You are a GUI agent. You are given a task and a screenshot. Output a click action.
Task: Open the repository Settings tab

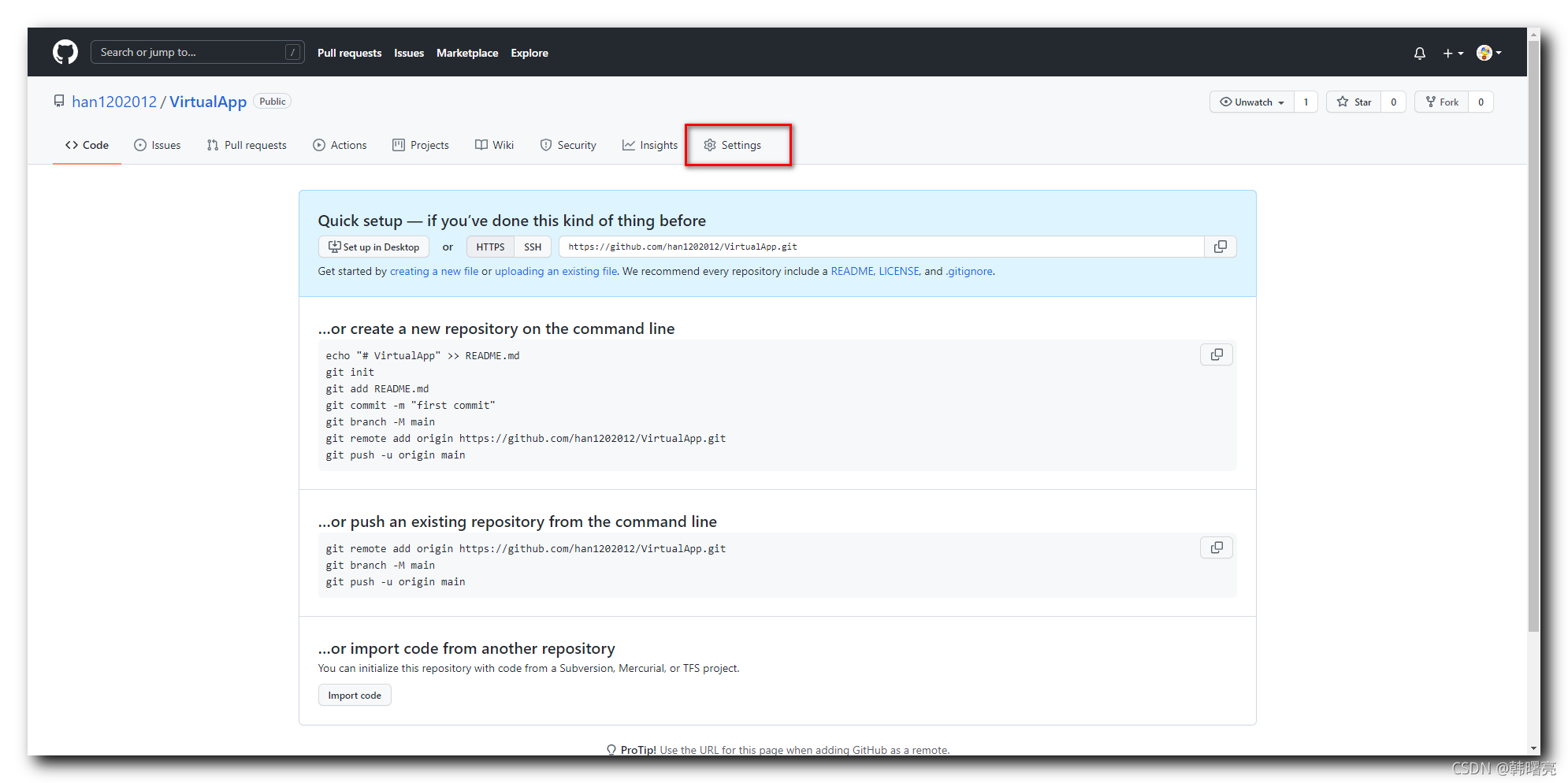pos(733,145)
